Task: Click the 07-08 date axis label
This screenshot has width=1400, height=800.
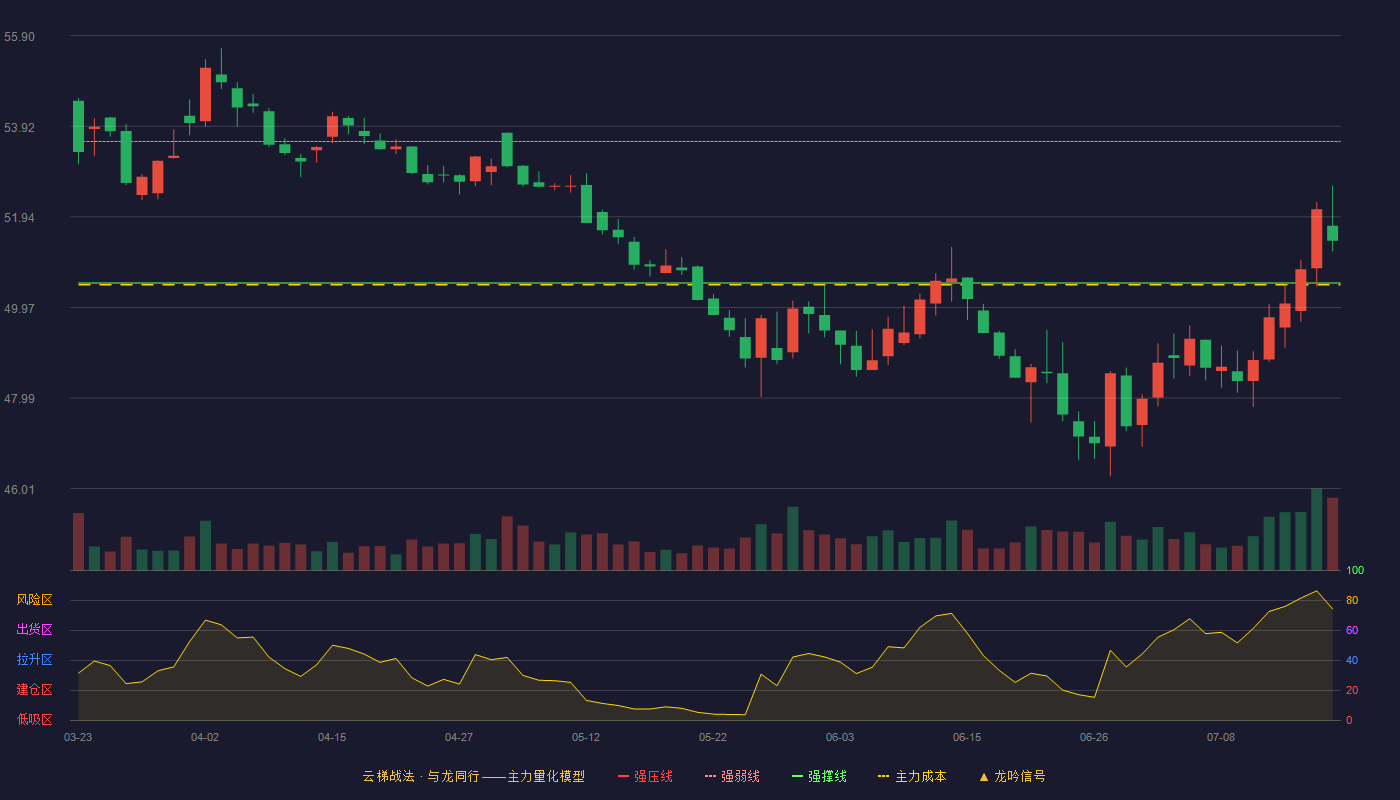Action: coord(1221,737)
